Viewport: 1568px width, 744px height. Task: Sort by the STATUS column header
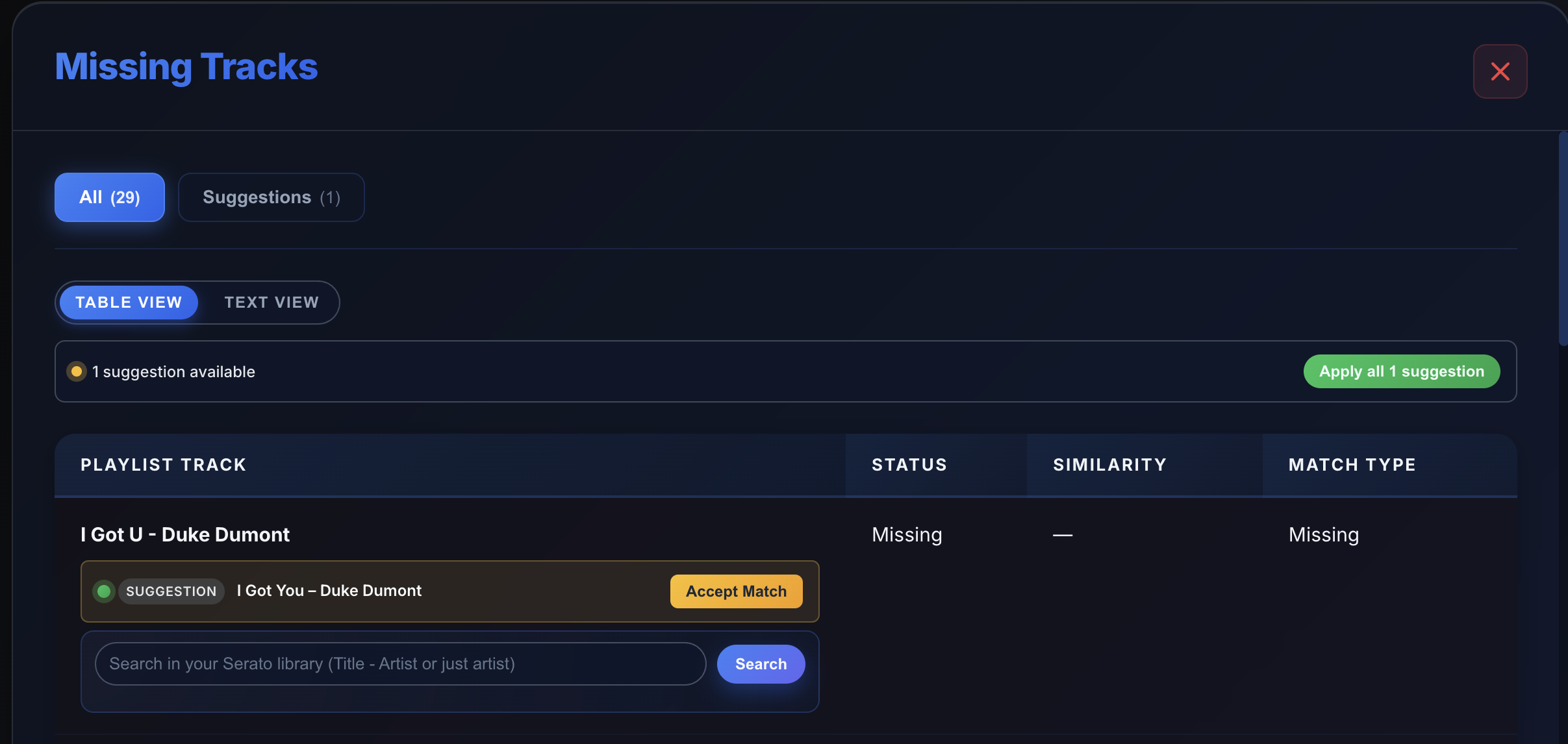click(909, 464)
